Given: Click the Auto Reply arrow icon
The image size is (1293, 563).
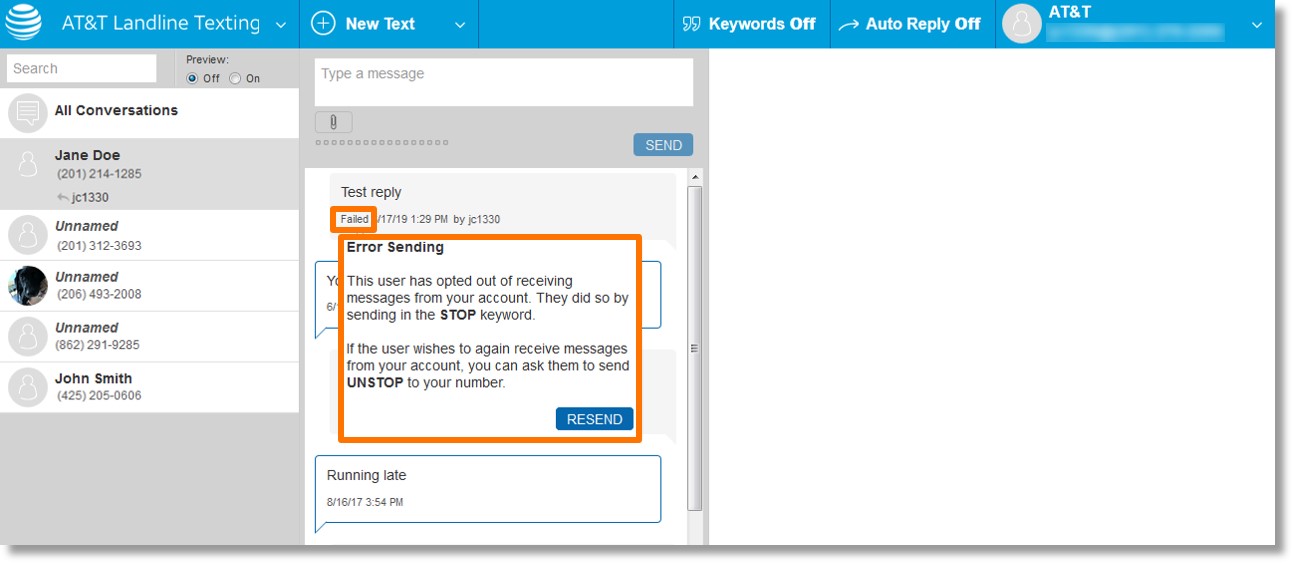Looking at the screenshot, I should pyautogui.click(x=848, y=25).
